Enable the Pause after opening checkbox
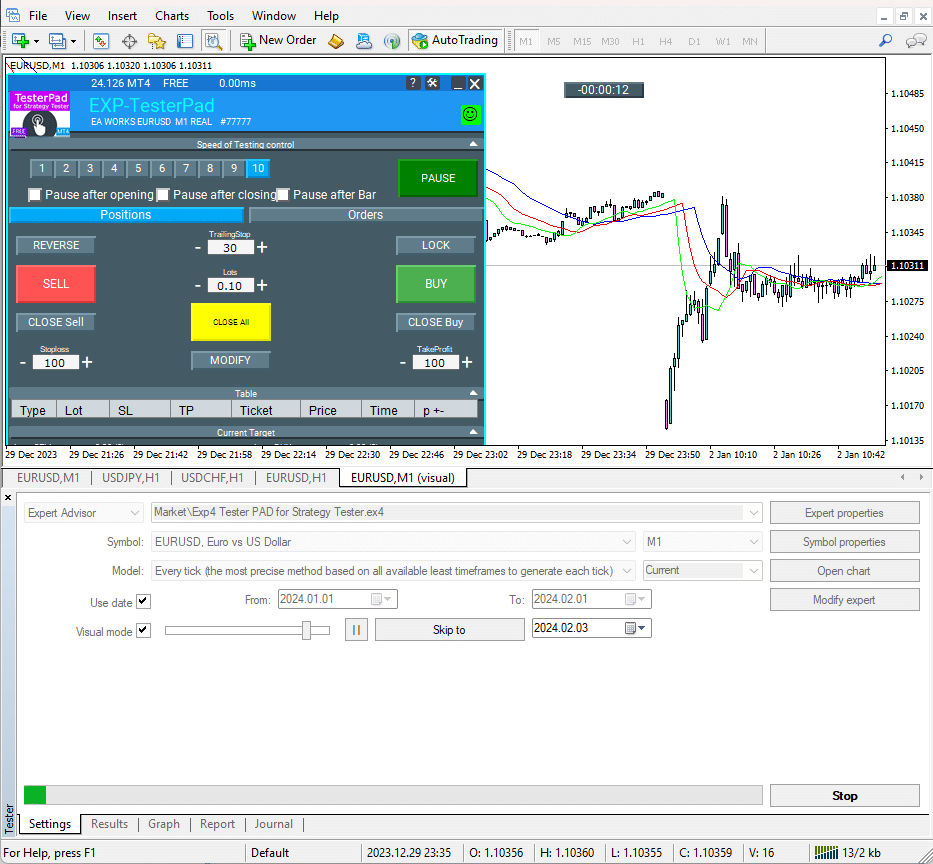The height and width of the screenshot is (864, 933). click(35, 195)
